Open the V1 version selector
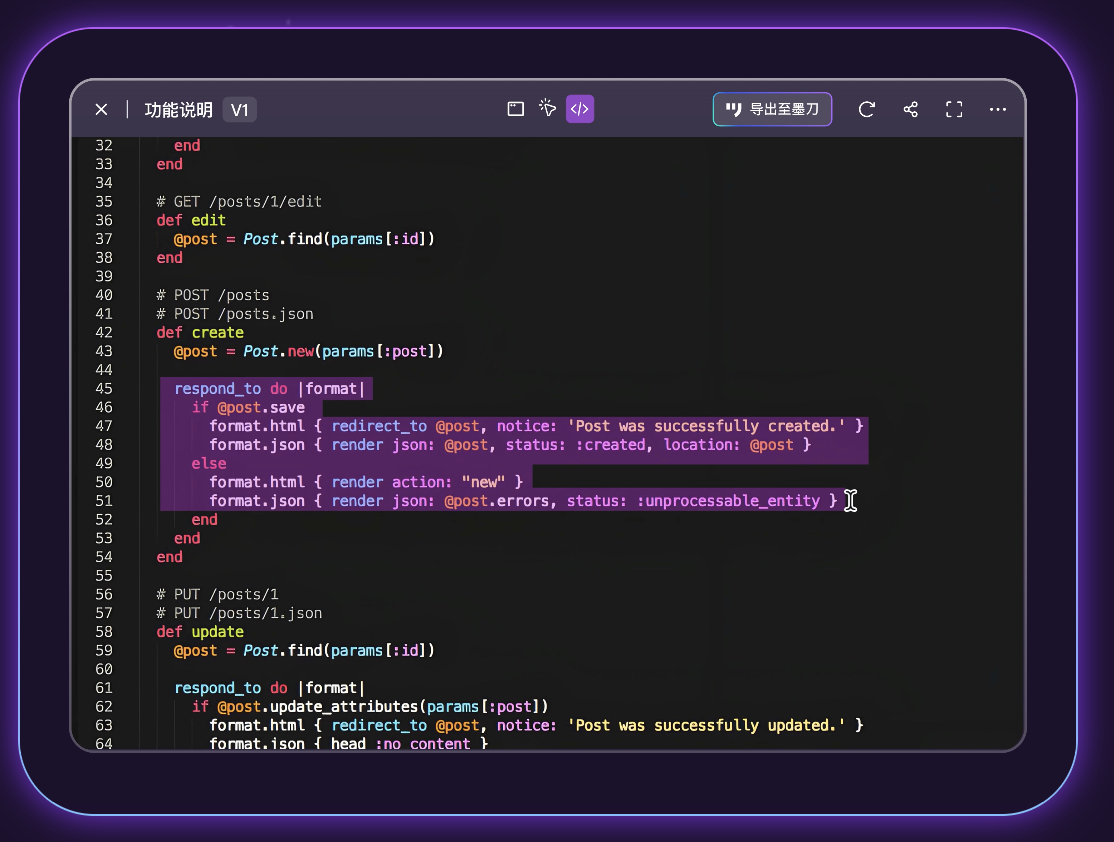1114x842 pixels. tap(240, 110)
